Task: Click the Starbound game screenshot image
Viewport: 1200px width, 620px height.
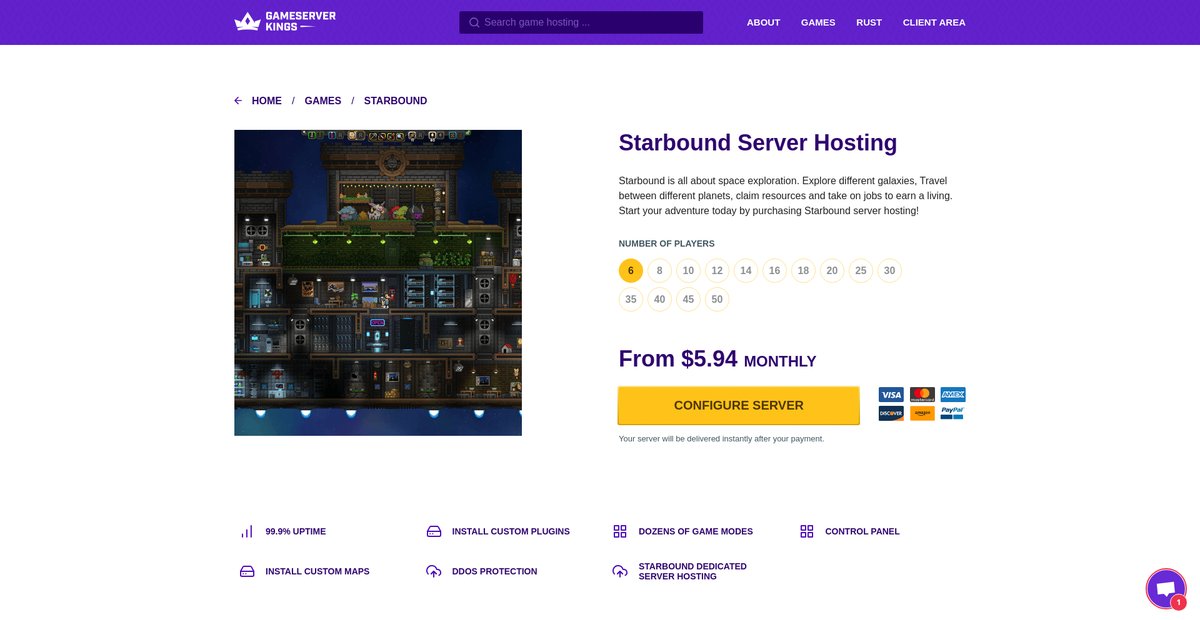Action: (378, 283)
